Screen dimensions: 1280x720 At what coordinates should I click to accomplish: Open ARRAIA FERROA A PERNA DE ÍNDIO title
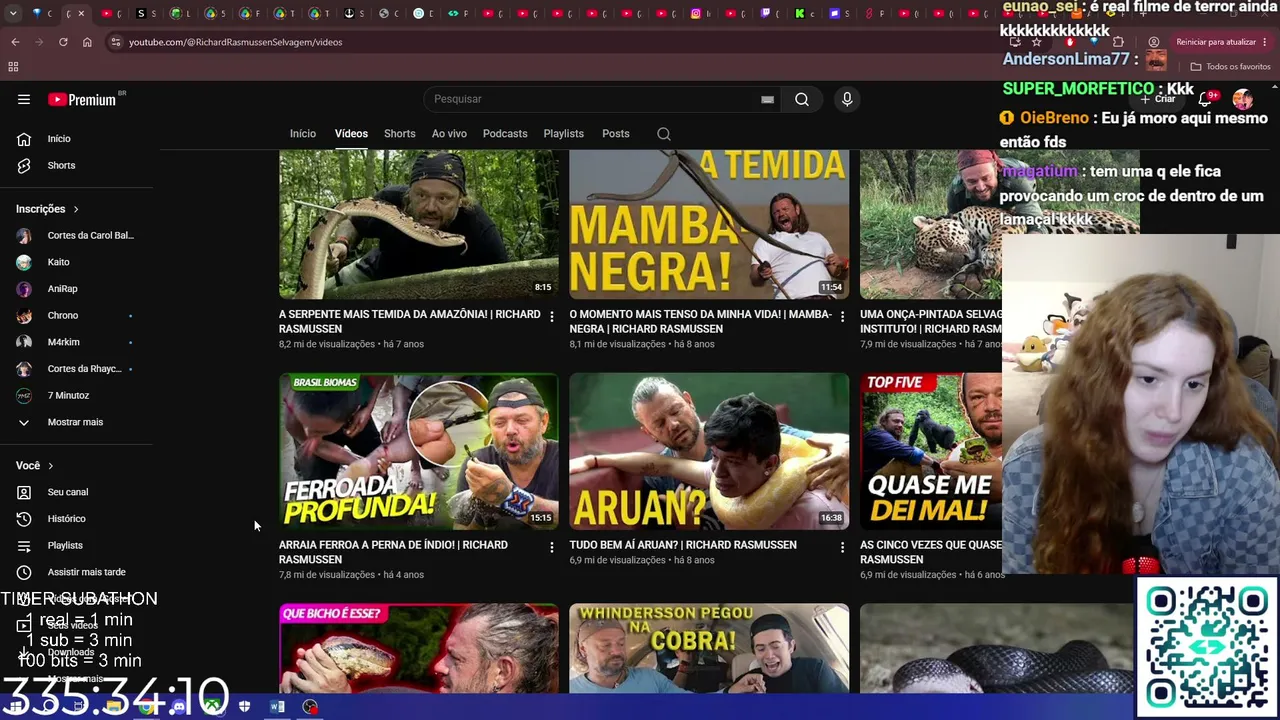[x=393, y=552]
